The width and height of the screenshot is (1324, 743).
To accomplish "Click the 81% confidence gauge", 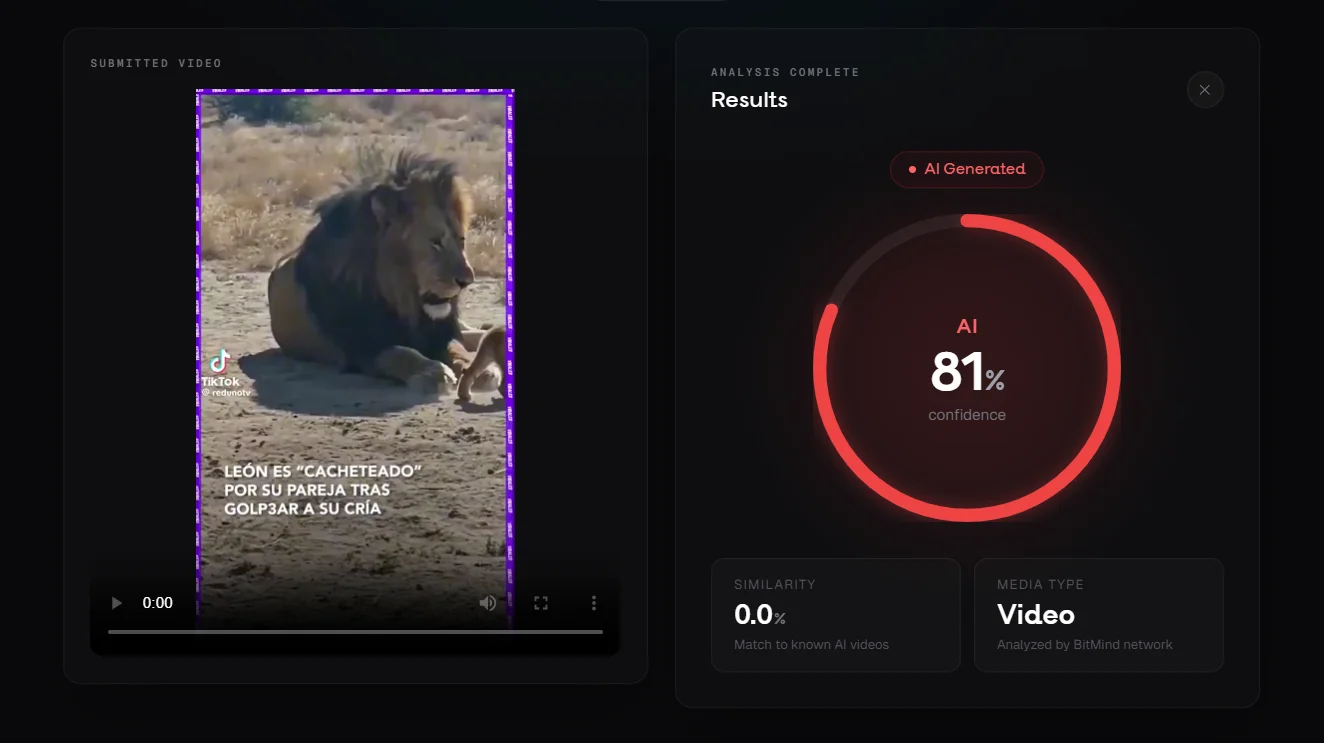I will click(x=967, y=368).
